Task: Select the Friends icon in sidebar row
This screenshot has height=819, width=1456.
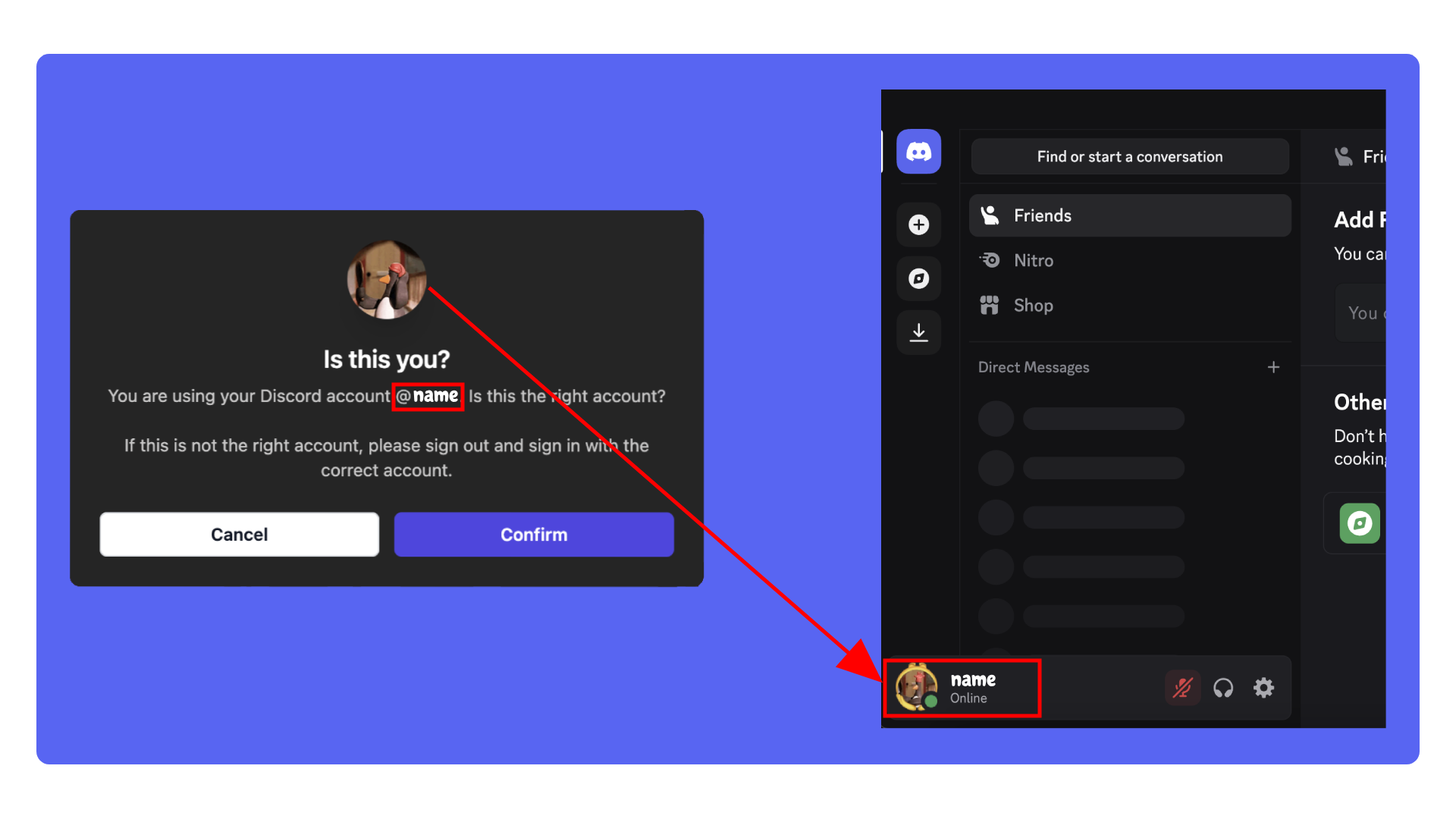Action: [x=990, y=215]
